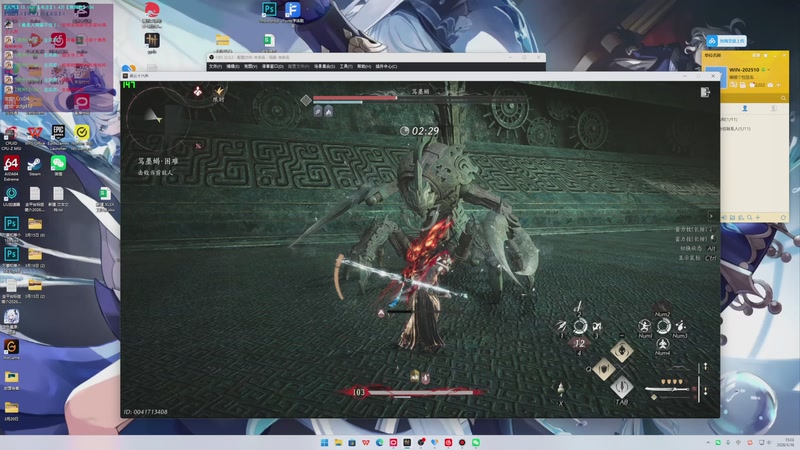Image resolution: width=800 pixels, height=450 pixels.
Task: Click the skill slot 4 icon showing 12
Action: pos(579,343)
